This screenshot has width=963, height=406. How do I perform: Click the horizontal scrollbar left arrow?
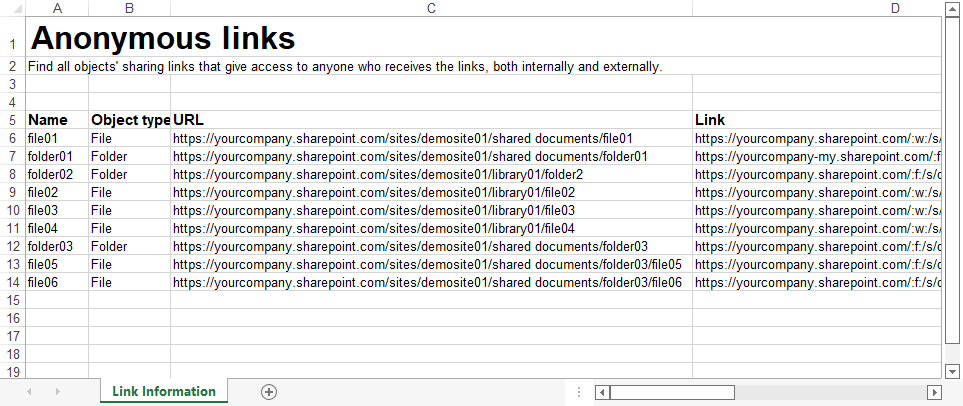point(602,392)
